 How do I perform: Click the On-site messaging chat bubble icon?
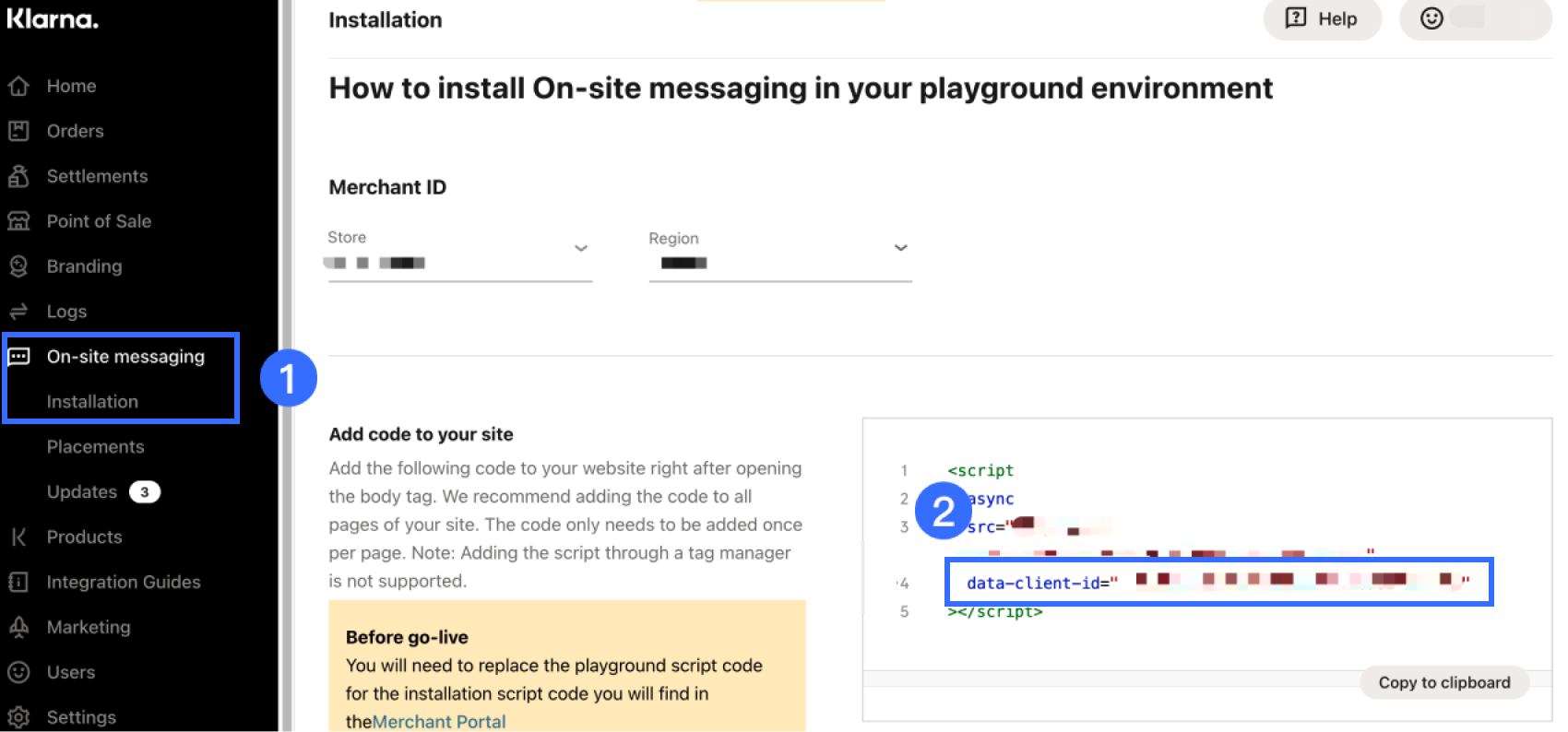coord(18,357)
